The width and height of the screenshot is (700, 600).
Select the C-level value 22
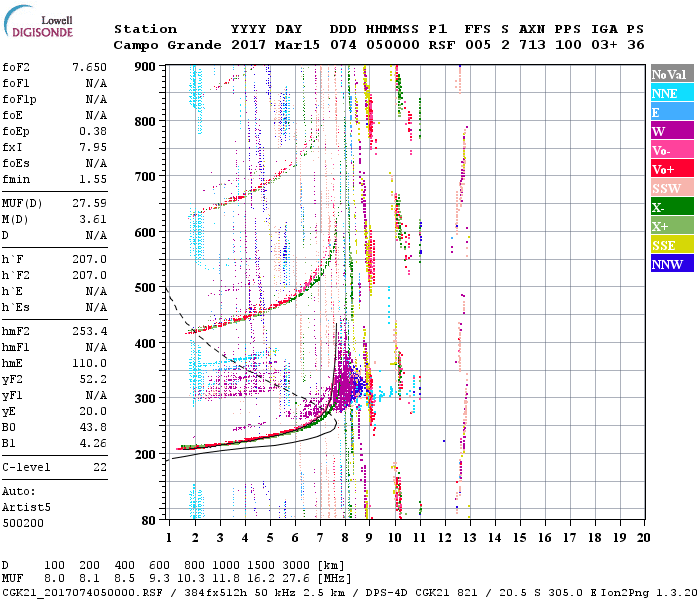(x=100, y=467)
